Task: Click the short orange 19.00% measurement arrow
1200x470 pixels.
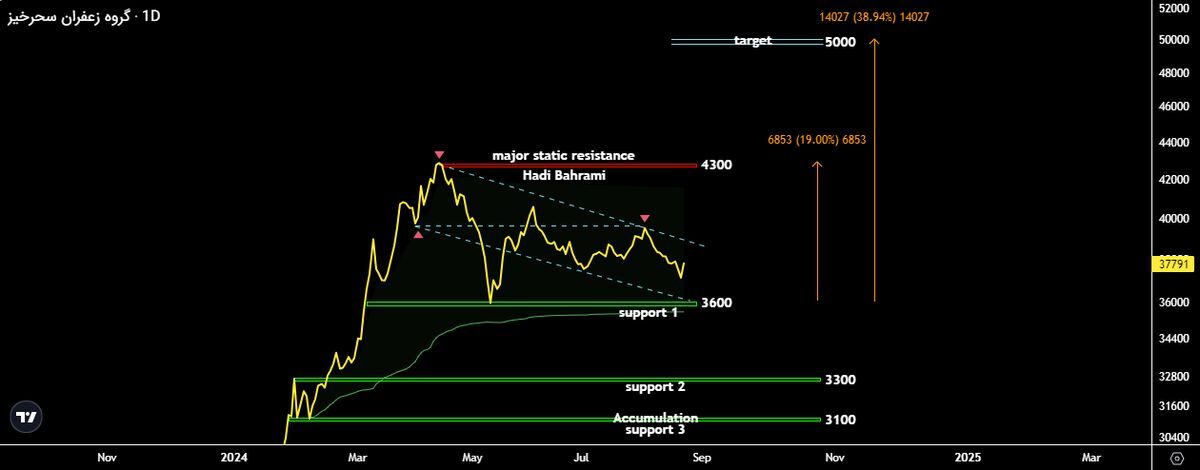Action: click(x=818, y=230)
